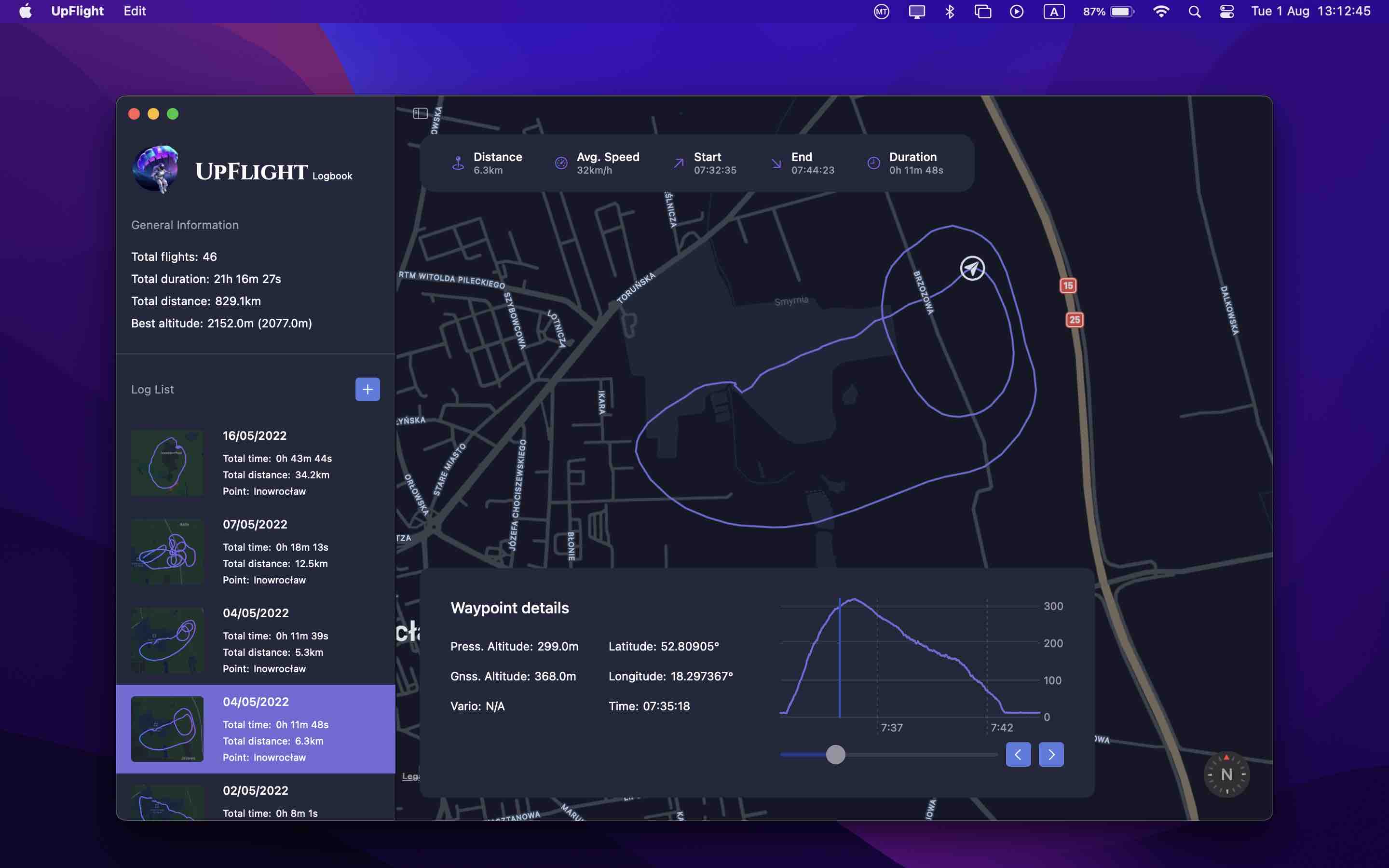The width and height of the screenshot is (1389, 868).
Task: Click the End arrow icon
Action: click(x=776, y=163)
